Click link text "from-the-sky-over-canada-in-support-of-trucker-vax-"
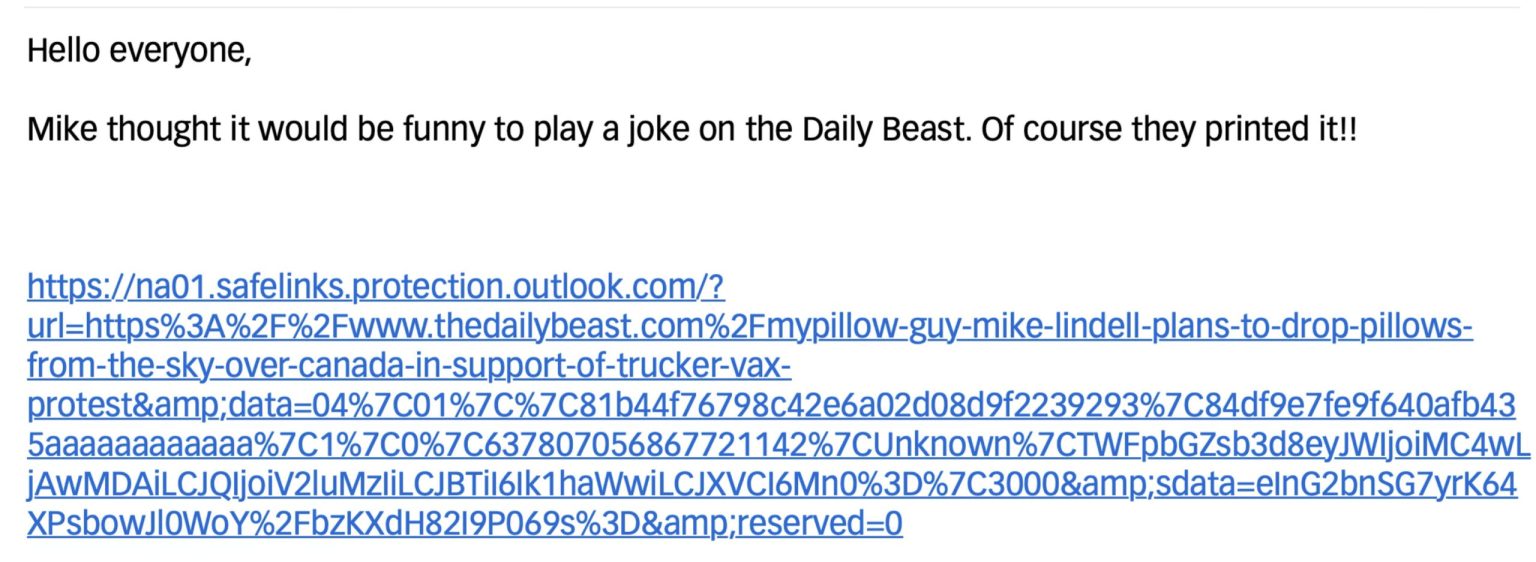The height and width of the screenshot is (562, 1536). click(409, 367)
